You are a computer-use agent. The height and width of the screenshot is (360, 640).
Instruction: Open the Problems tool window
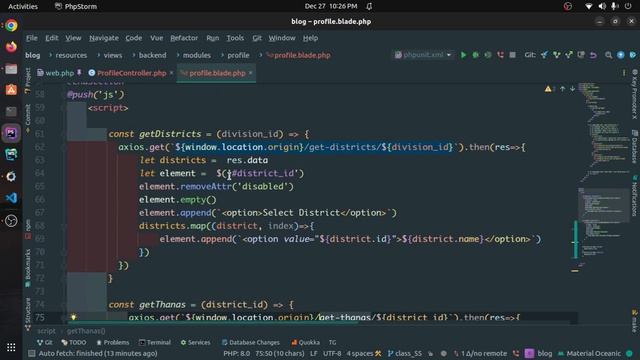pyautogui.click(x=113, y=342)
